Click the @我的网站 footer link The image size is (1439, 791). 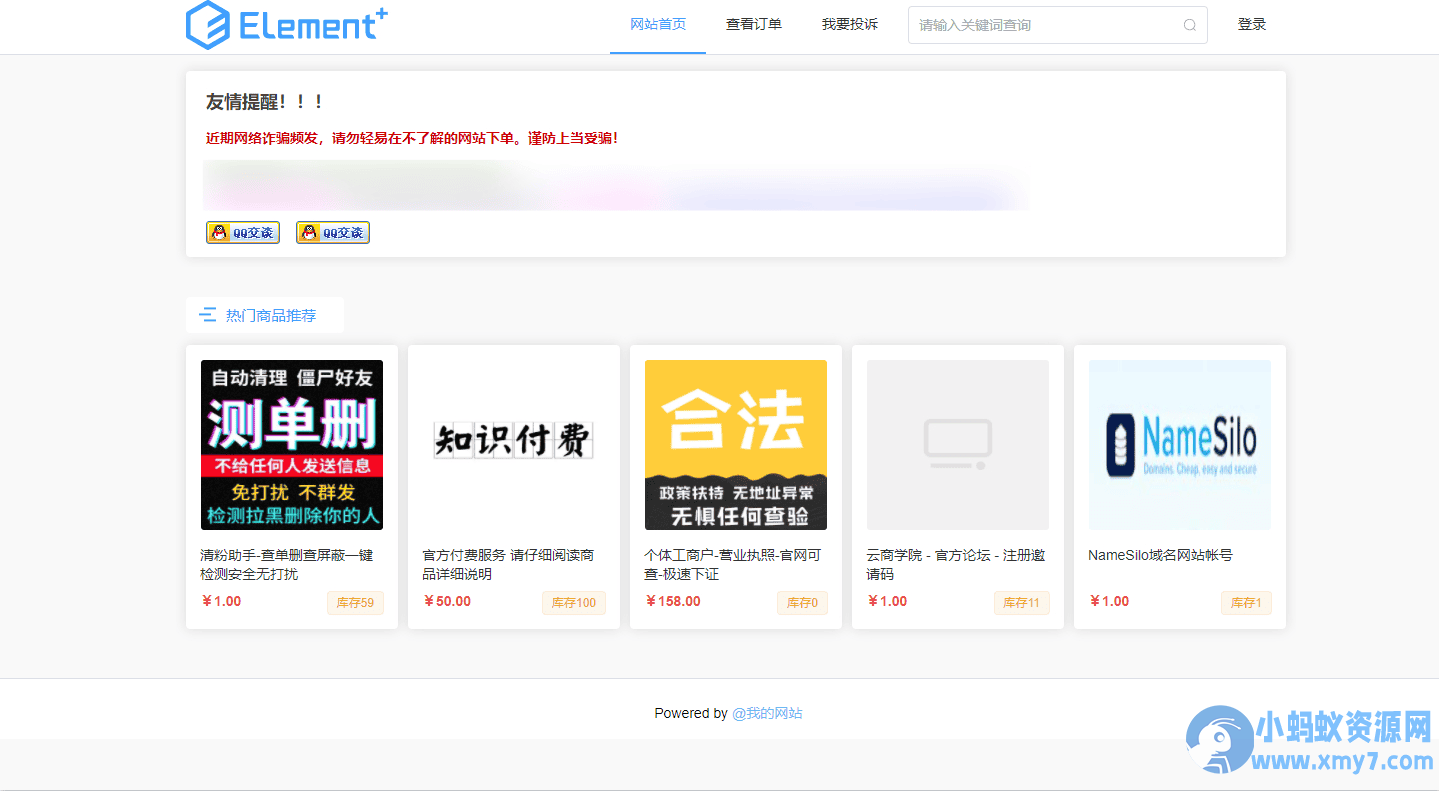[767, 714]
